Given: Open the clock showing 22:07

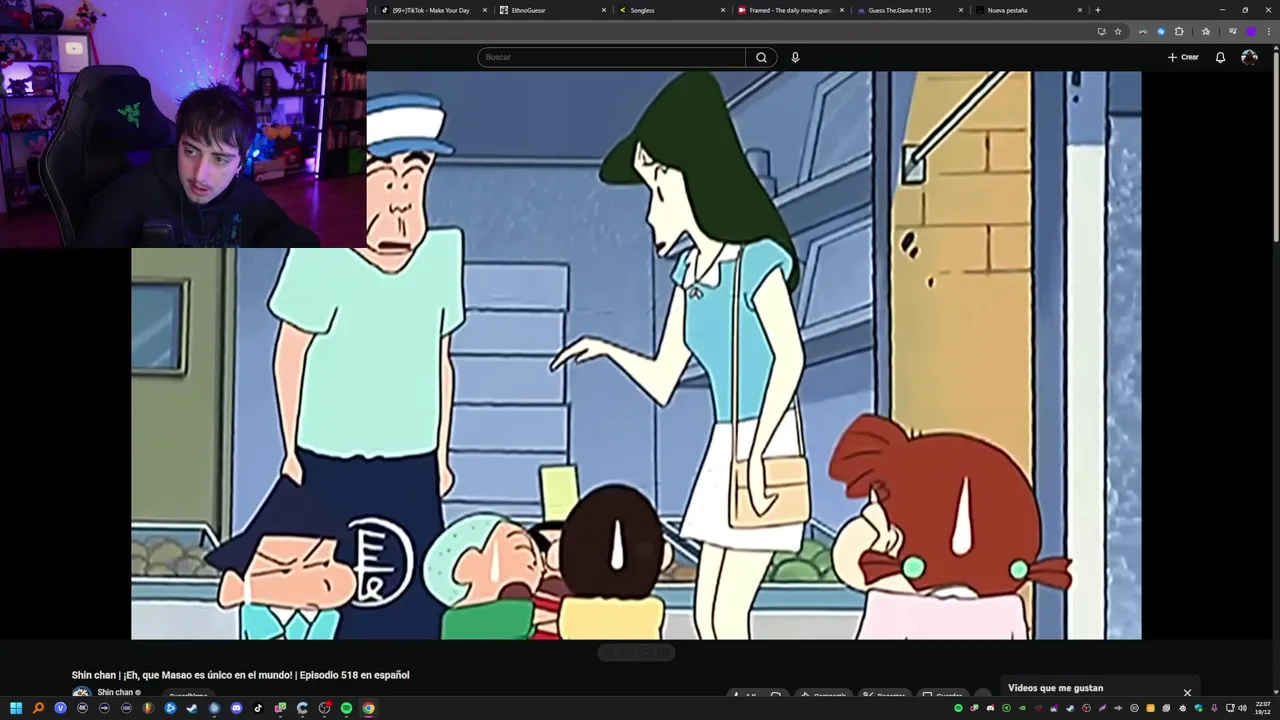Looking at the screenshot, I should click(1263, 708).
